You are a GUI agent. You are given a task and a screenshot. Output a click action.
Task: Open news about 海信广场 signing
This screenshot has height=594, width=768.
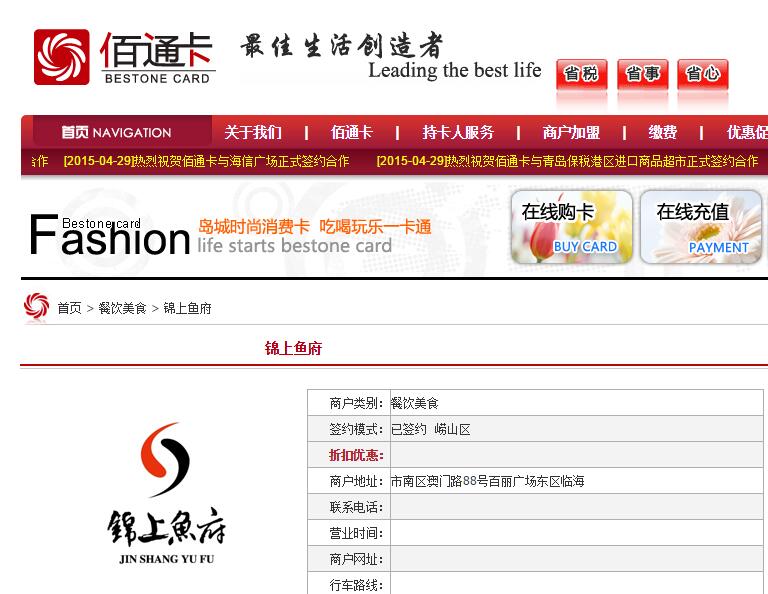(206, 161)
